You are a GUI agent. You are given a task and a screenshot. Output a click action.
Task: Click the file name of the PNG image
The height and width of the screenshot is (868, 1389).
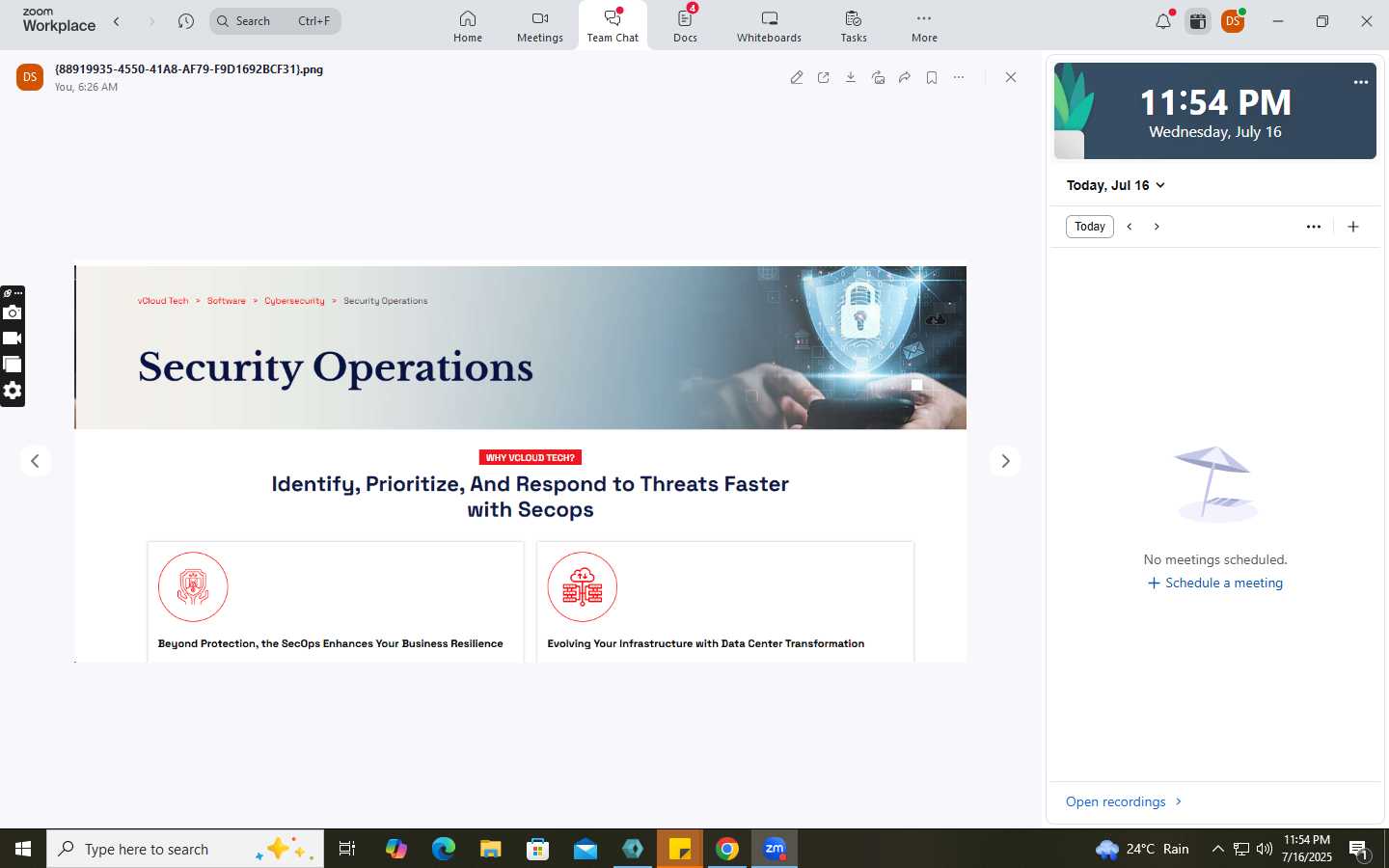[x=189, y=69]
